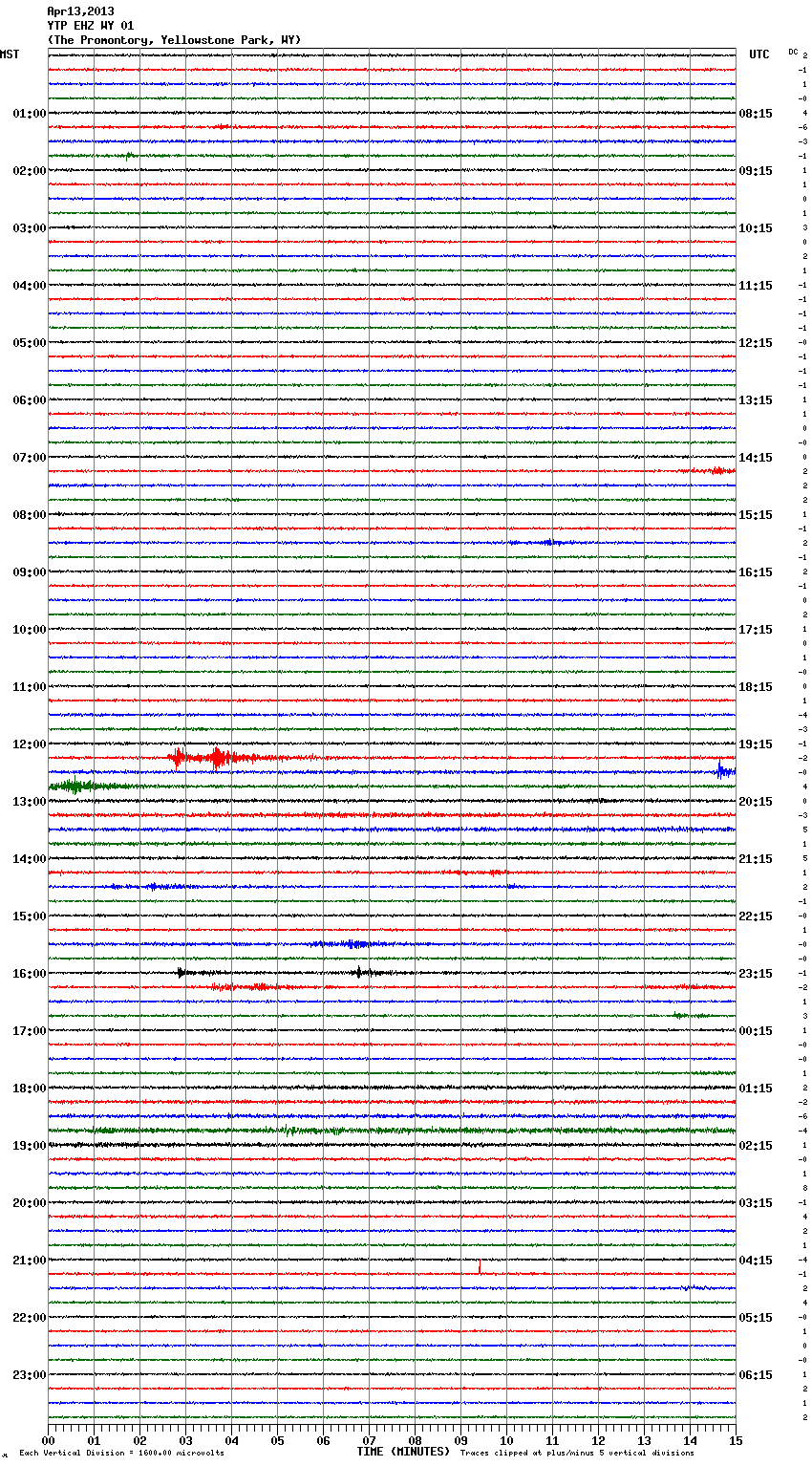The width and height of the screenshot is (812, 1466).
Task: Click minute tick 03 on the time axis
Action: pos(185,1440)
